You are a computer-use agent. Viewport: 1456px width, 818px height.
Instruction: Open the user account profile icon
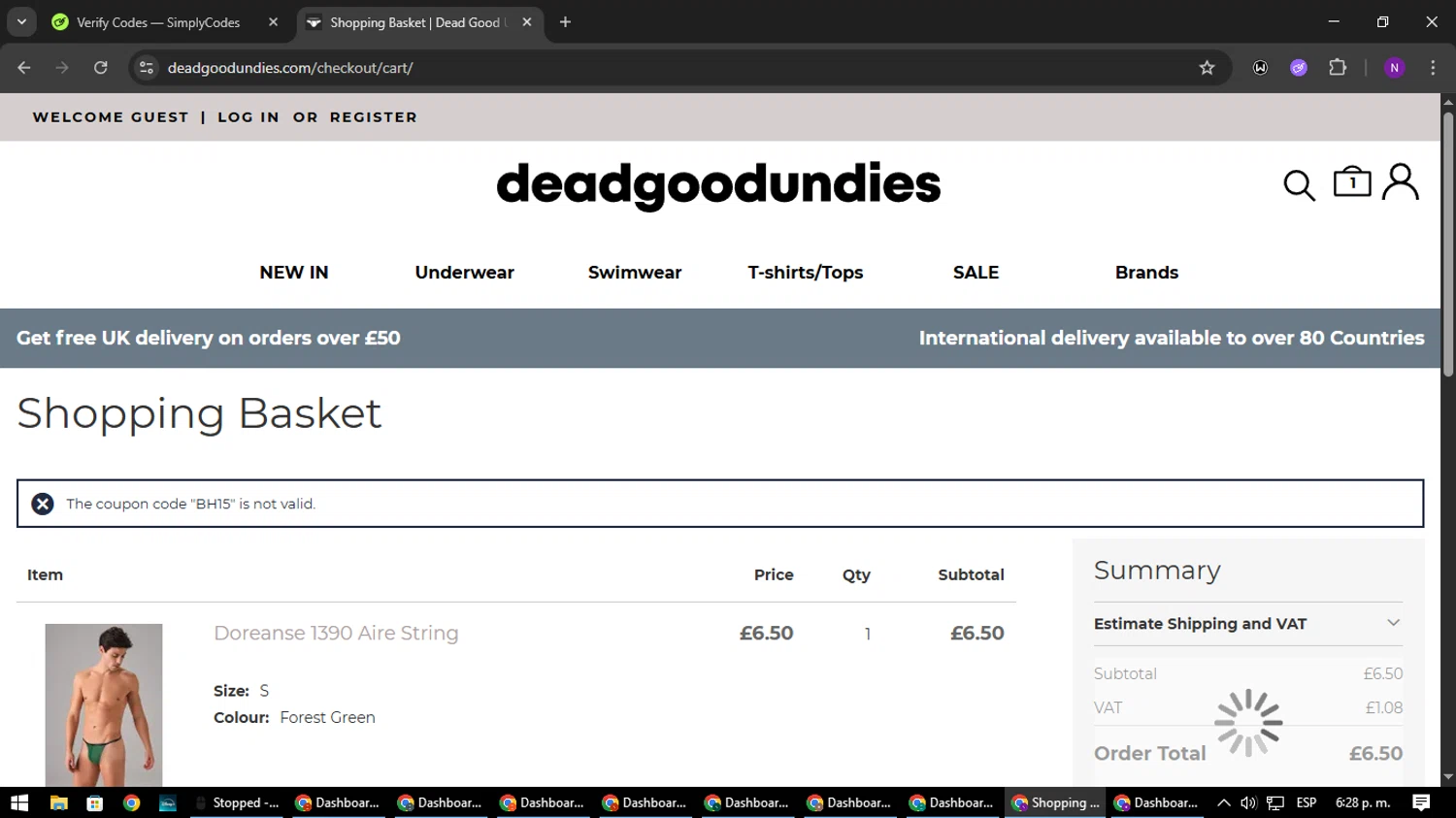click(1400, 181)
